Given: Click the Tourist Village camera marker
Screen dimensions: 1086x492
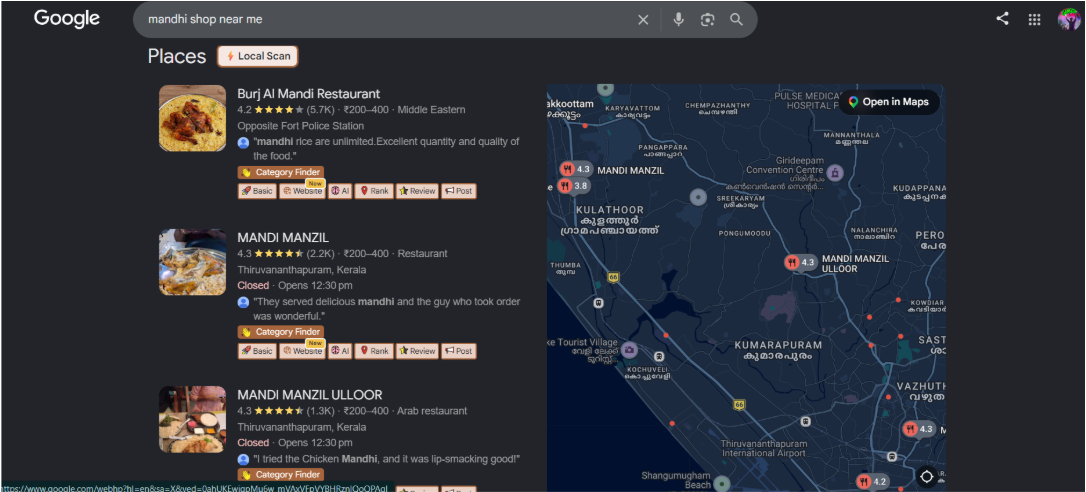Looking at the screenshot, I should 629,350.
